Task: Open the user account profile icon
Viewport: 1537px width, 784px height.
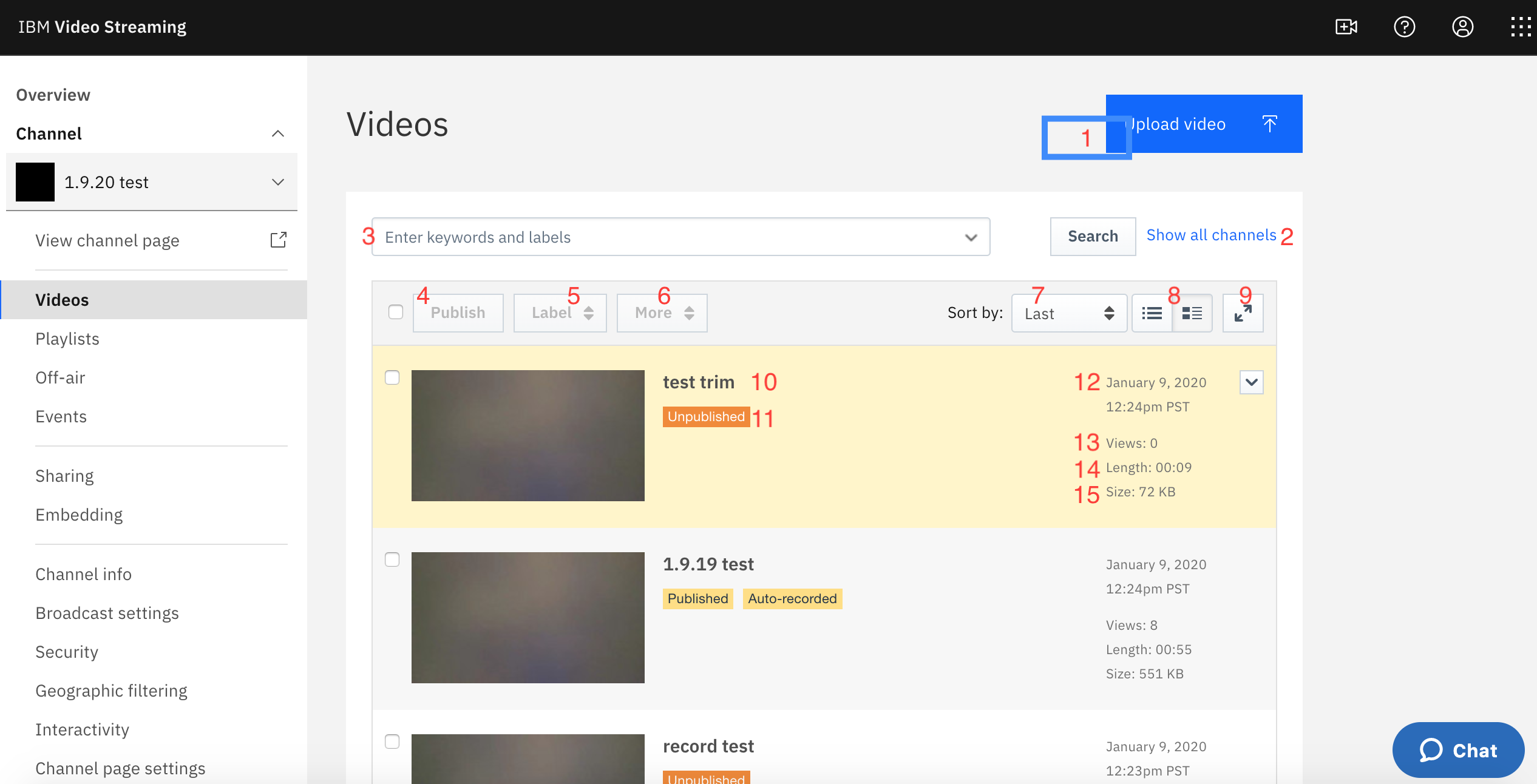Action: pyautogui.click(x=1462, y=27)
